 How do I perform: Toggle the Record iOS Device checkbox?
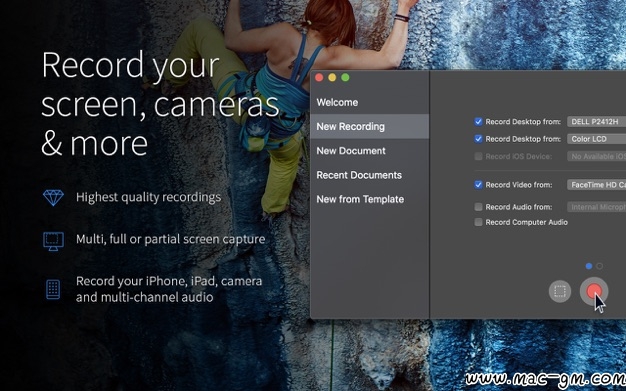click(478, 156)
